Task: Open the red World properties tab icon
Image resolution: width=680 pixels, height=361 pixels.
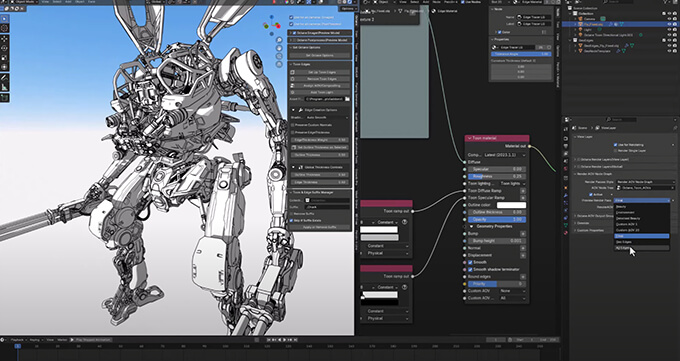Action: 566,168
